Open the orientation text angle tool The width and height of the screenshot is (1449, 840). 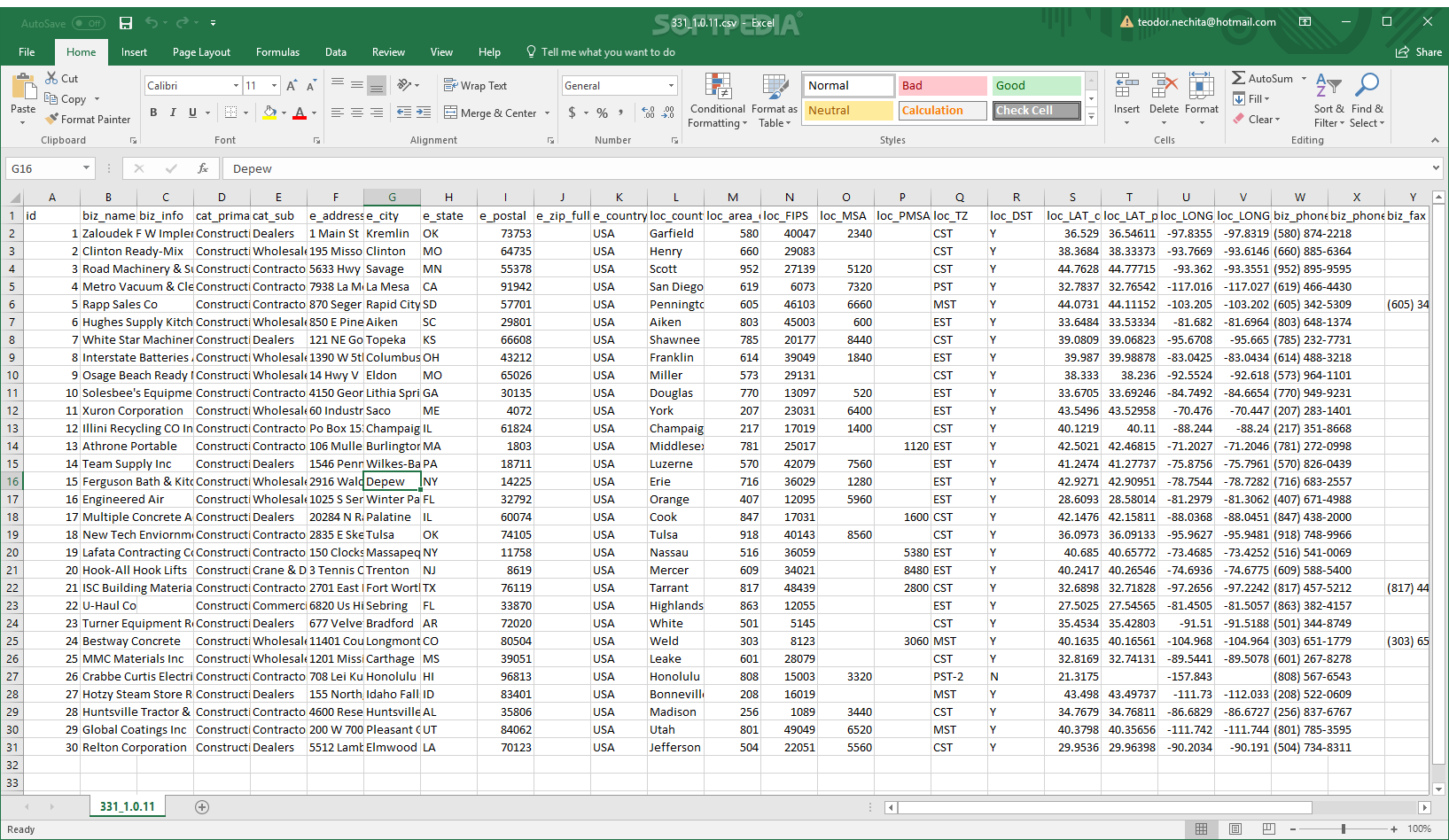tap(404, 85)
